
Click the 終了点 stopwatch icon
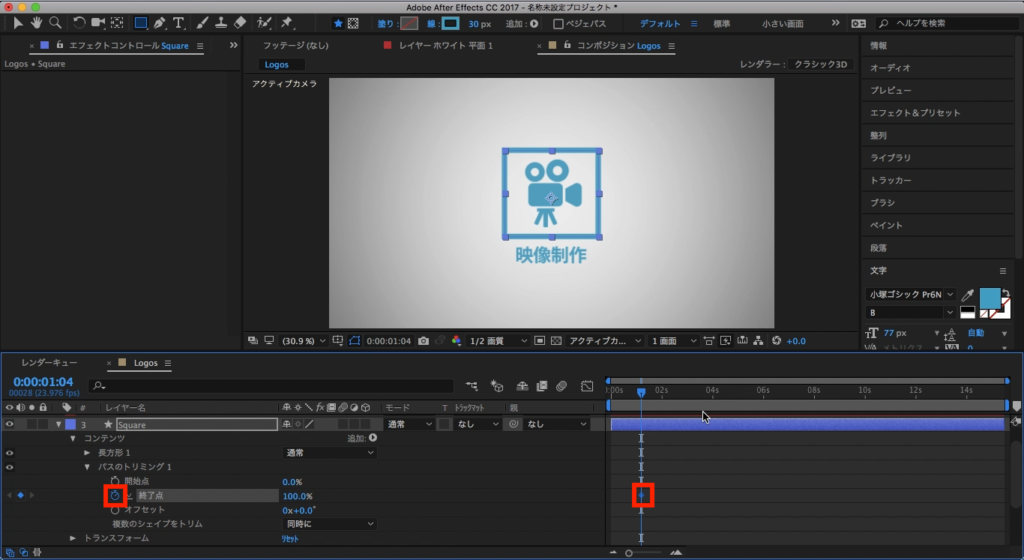(115, 496)
